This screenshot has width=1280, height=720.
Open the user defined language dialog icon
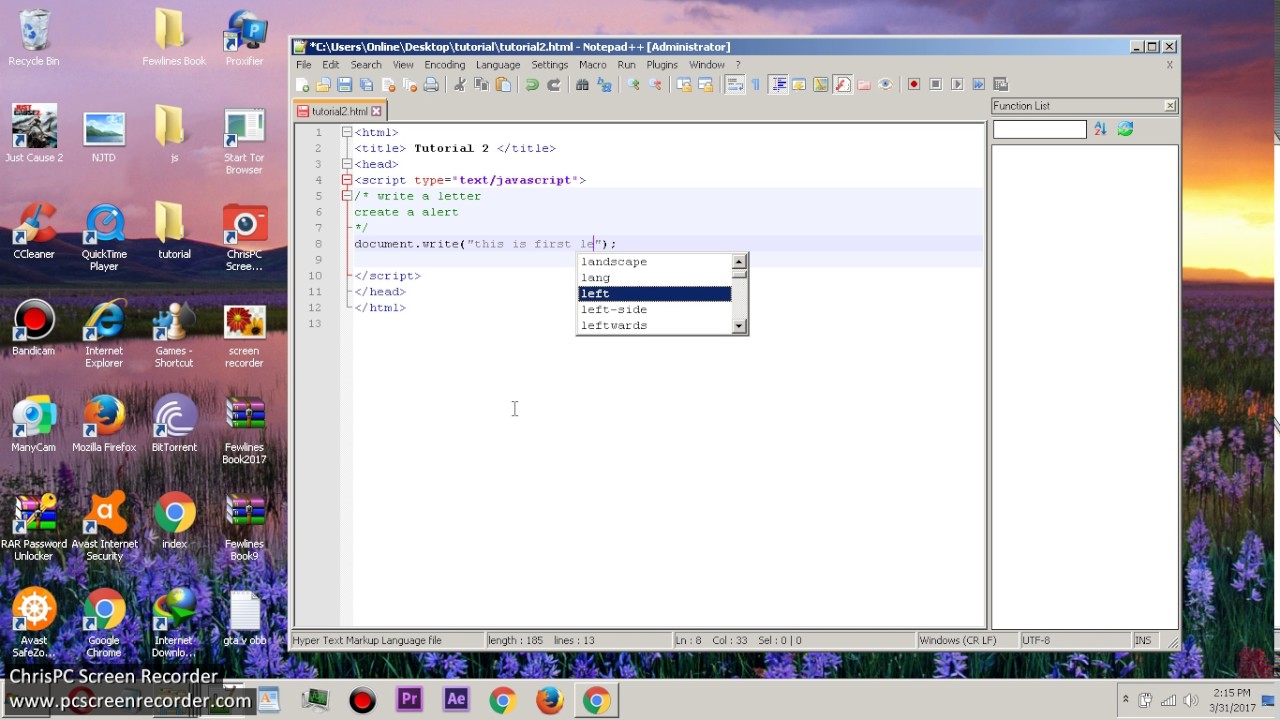pyautogui.click(x=799, y=85)
